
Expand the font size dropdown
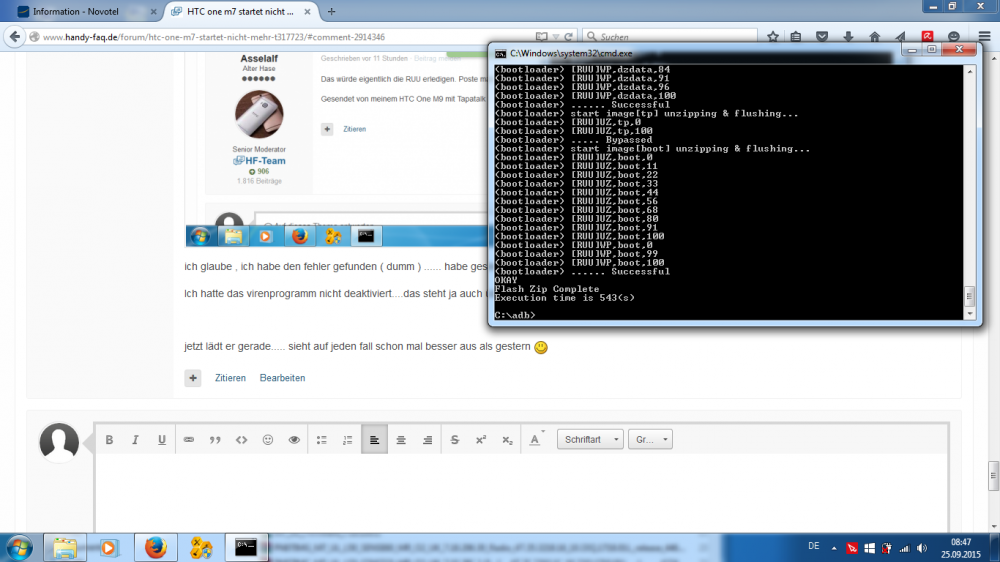click(x=650, y=439)
